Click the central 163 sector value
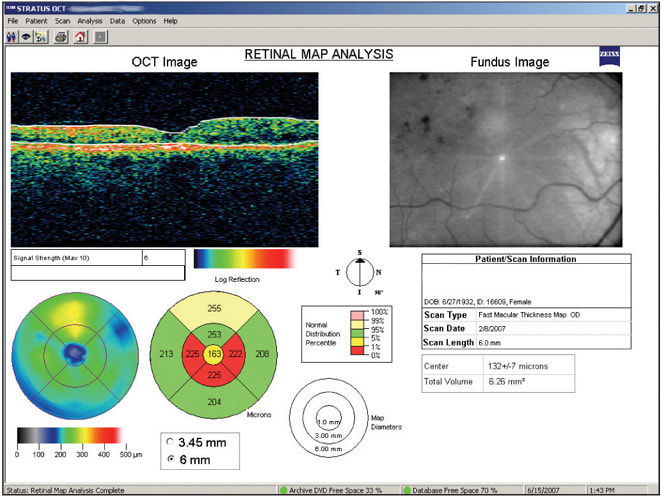The width and height of the screenshot is (662, 497). (x=214, y=354)
